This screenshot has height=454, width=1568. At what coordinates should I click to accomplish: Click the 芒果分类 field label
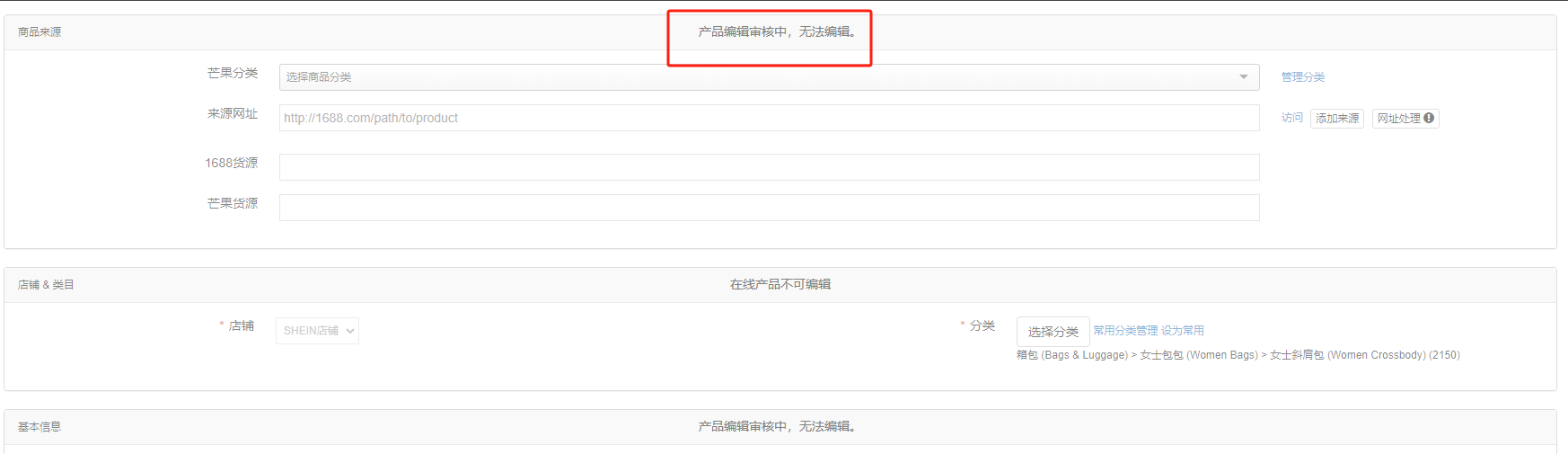click(233, 73)
